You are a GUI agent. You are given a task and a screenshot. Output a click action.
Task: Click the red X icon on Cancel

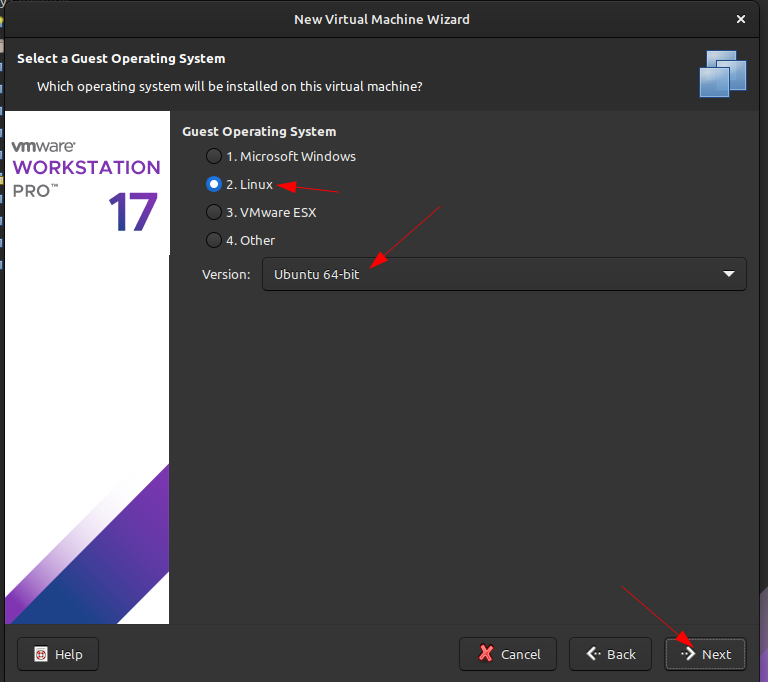click(486, 654)
